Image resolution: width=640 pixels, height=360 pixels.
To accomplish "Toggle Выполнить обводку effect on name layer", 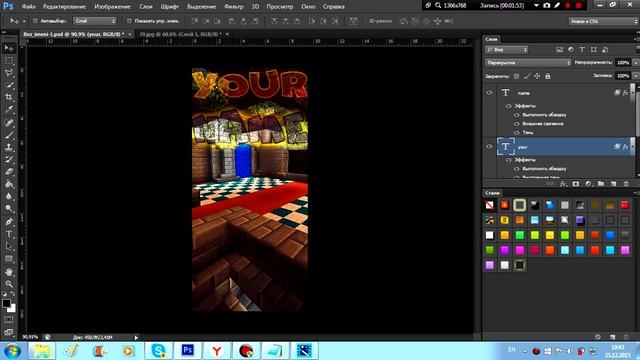I will (x=517, y=115).
